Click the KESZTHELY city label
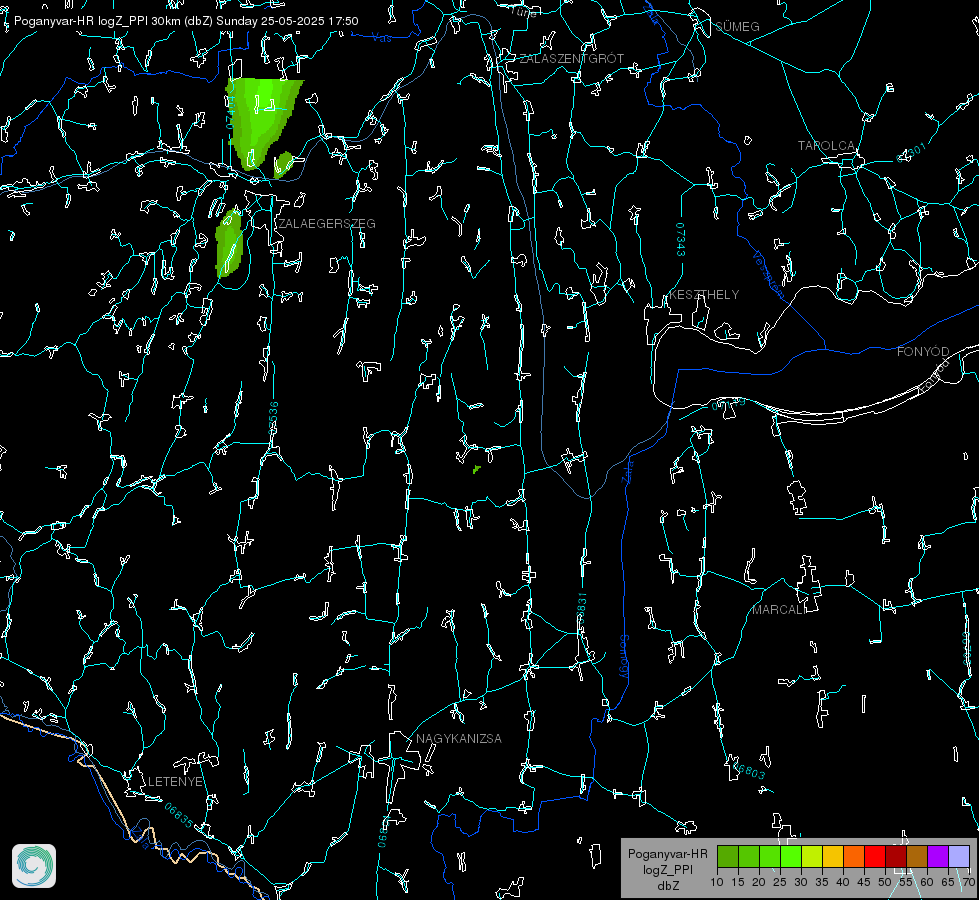This screenshot has height=900, width=979. click(x=704, y=294)
